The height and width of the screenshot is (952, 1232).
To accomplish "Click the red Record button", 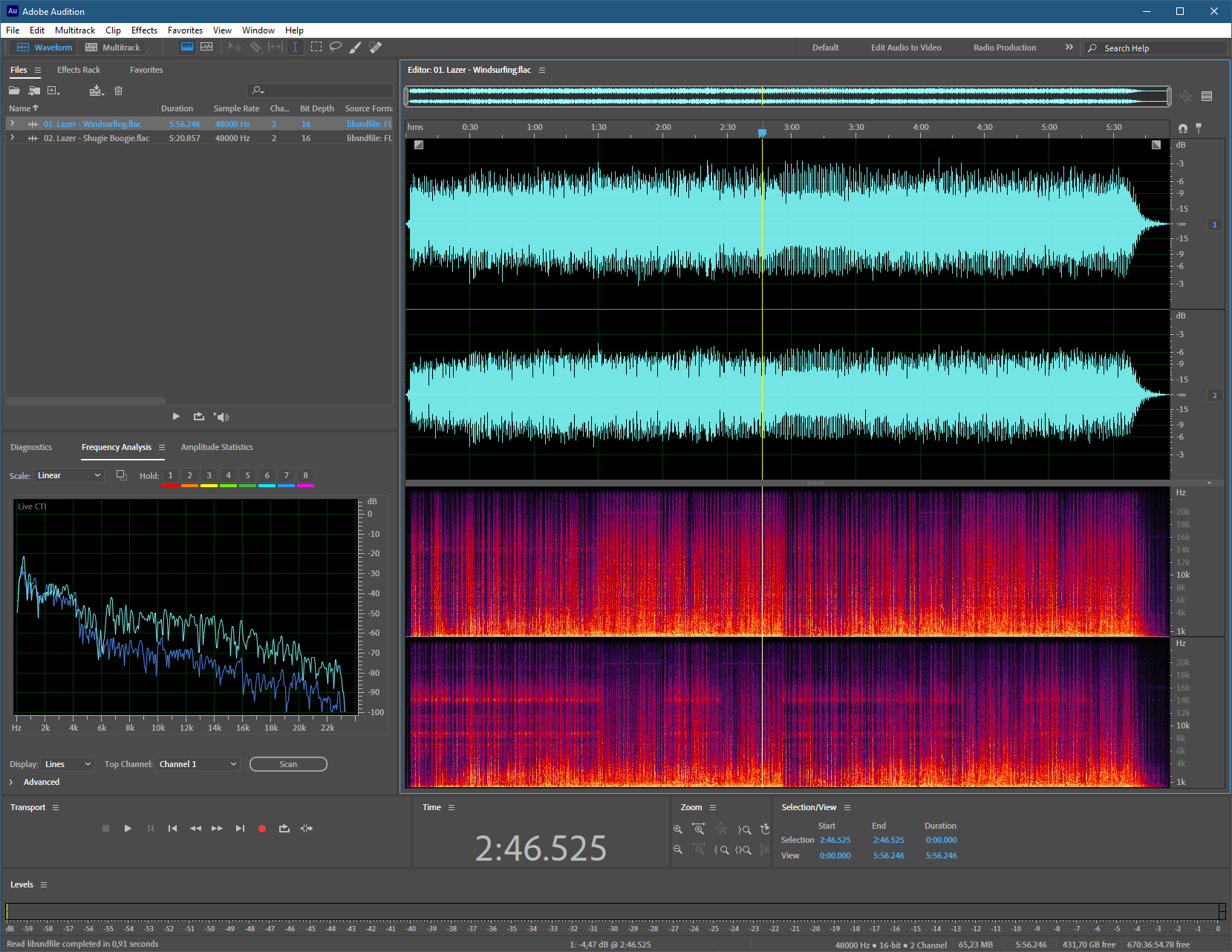I will pos(261,829).
